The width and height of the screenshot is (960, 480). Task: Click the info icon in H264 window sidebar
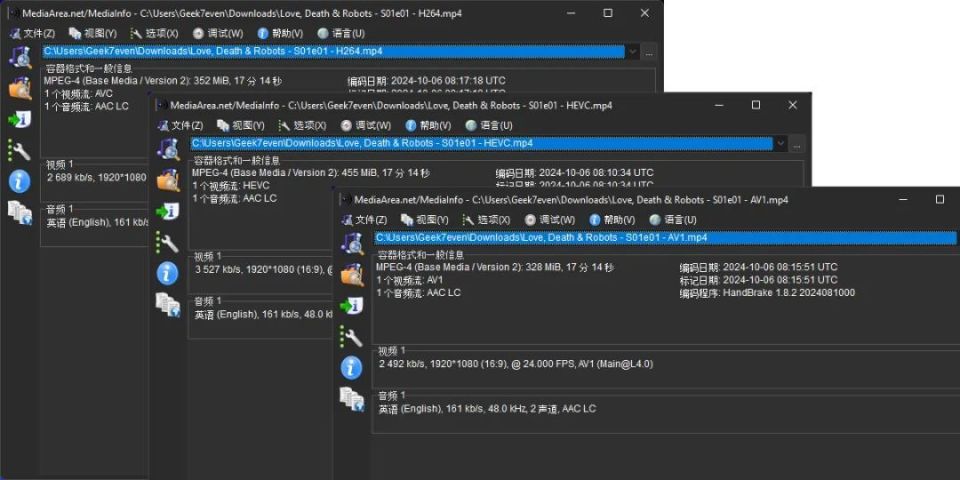tap(20, 181)
